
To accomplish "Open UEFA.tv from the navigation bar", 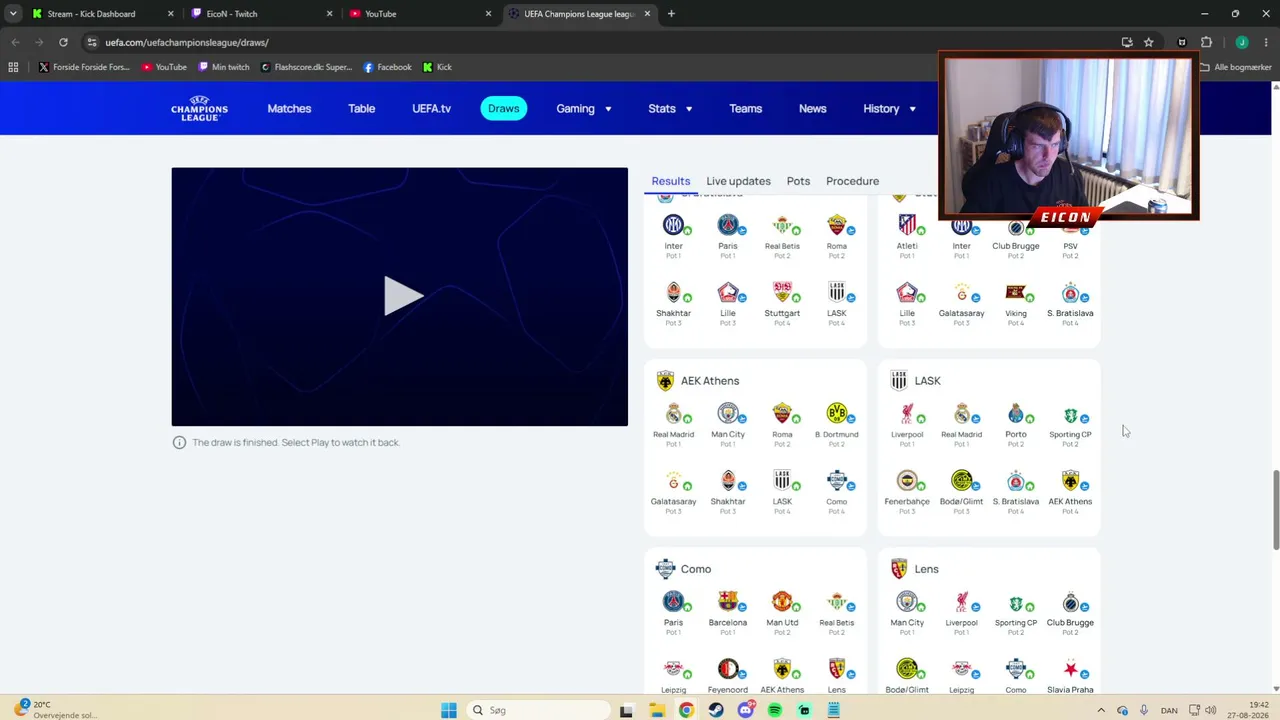I will pyautogui.click(x=431, y=108).
